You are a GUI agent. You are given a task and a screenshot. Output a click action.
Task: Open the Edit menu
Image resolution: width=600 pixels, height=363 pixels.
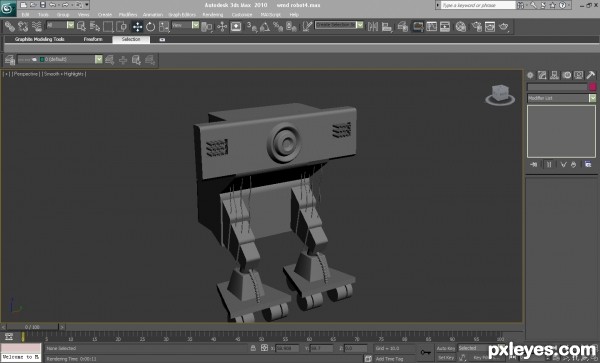point(25,15)
